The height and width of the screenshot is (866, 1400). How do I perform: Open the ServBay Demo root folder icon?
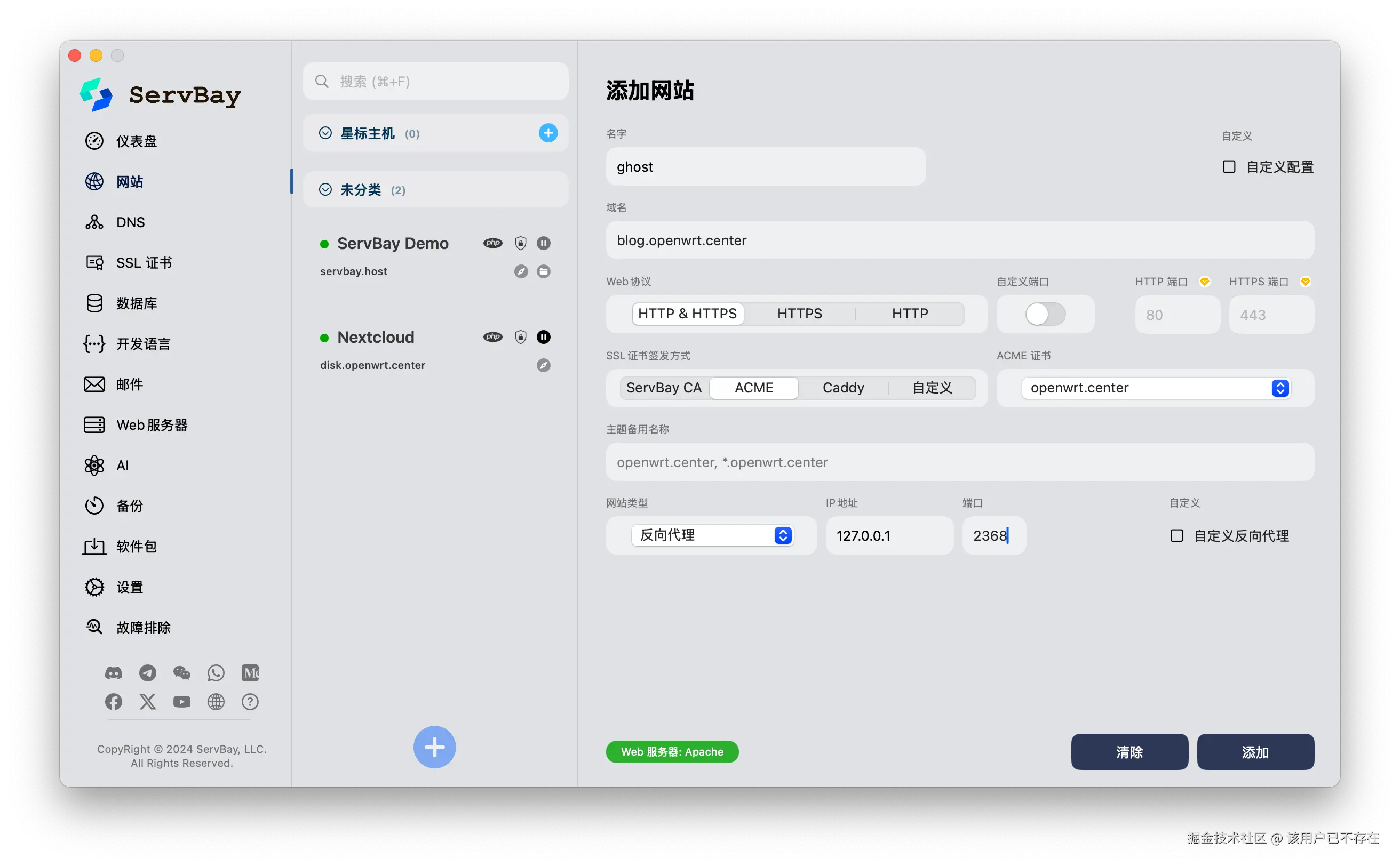pyautogui.click(x=543, y=271)
